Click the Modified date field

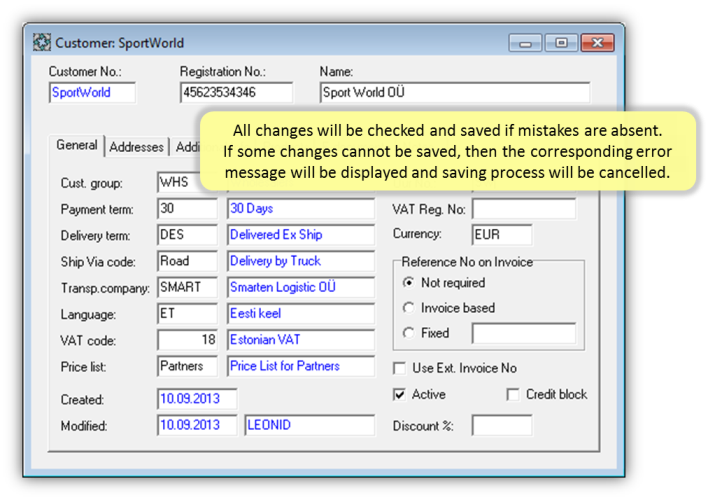coord(197,425)
